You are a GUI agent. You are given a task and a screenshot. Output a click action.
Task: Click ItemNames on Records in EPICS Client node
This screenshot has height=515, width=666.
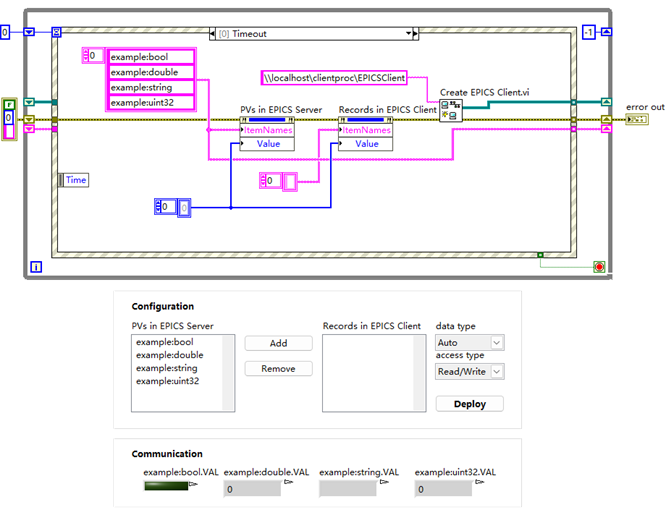tap(366, 130)
